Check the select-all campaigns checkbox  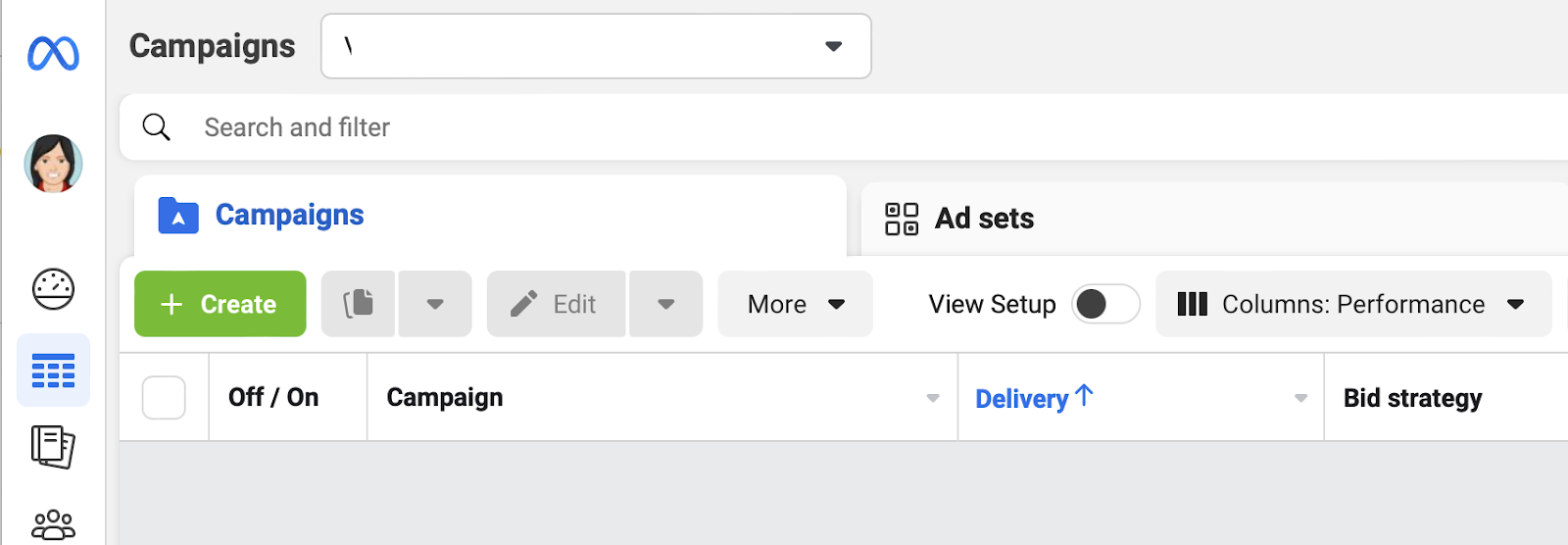(164, 398)
